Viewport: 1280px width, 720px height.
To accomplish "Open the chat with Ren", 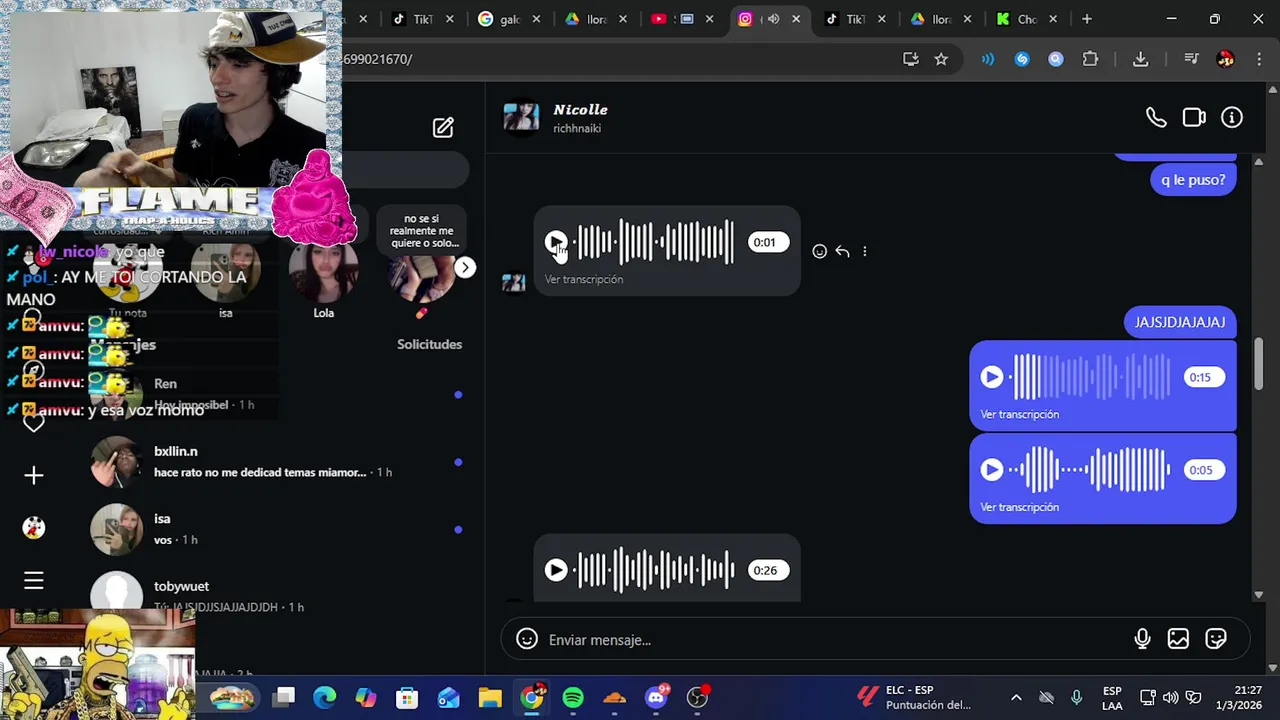I will (278, 394).
